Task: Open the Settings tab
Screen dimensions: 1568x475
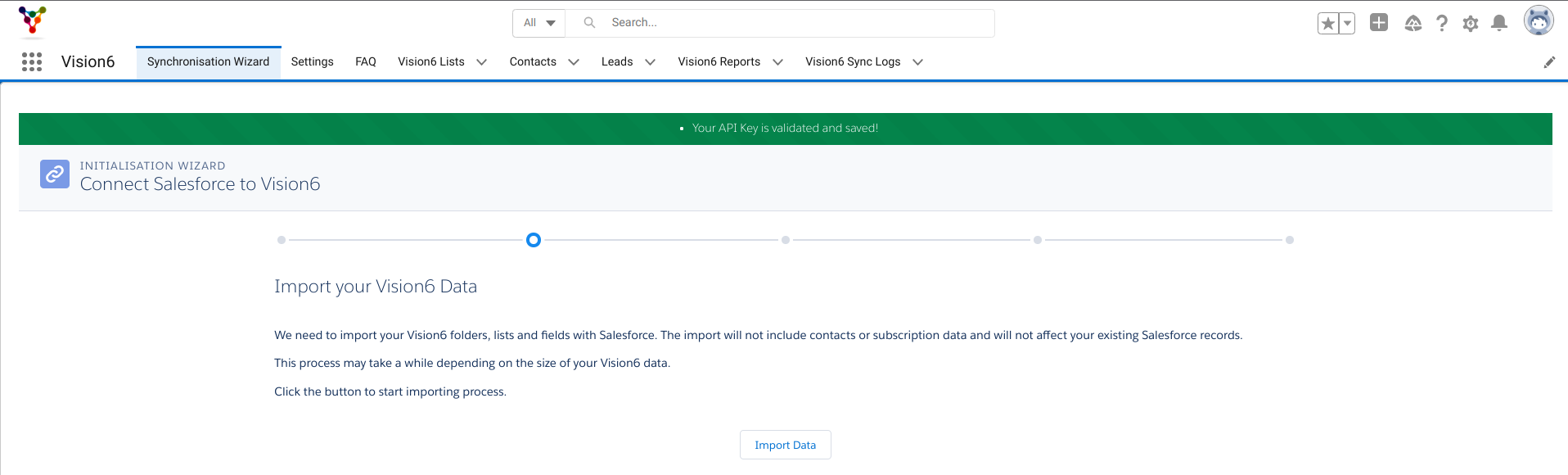Action: click(313, 62)
